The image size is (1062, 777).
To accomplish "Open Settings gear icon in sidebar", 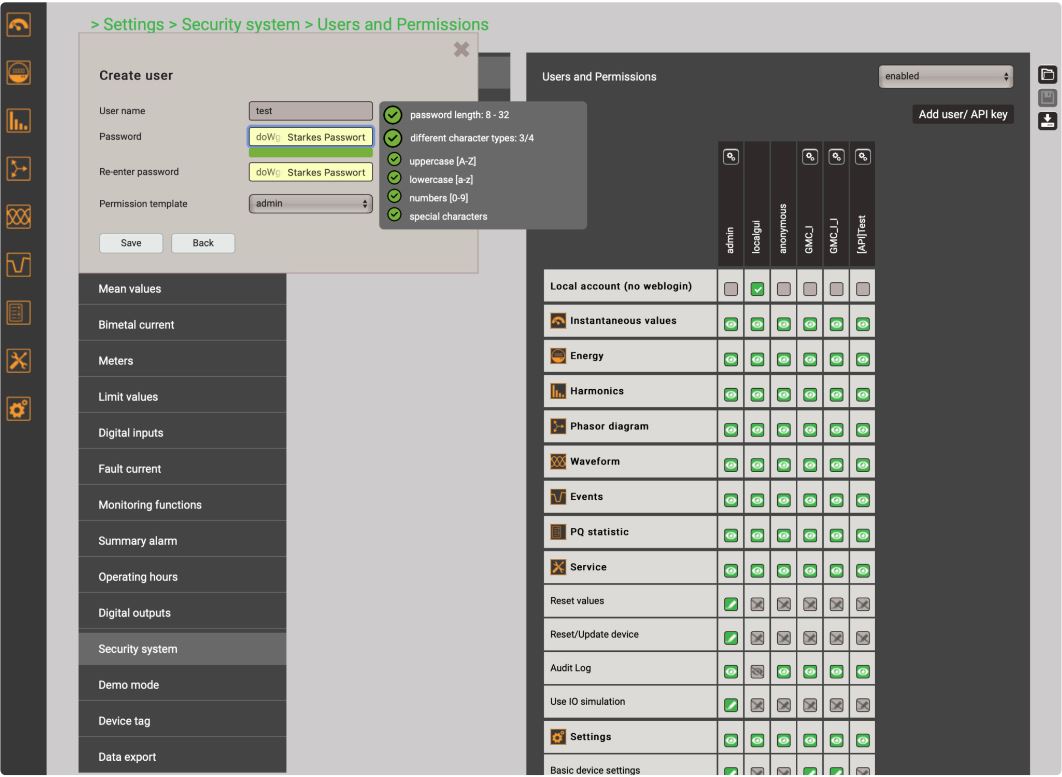I will (x=18, y=409).
